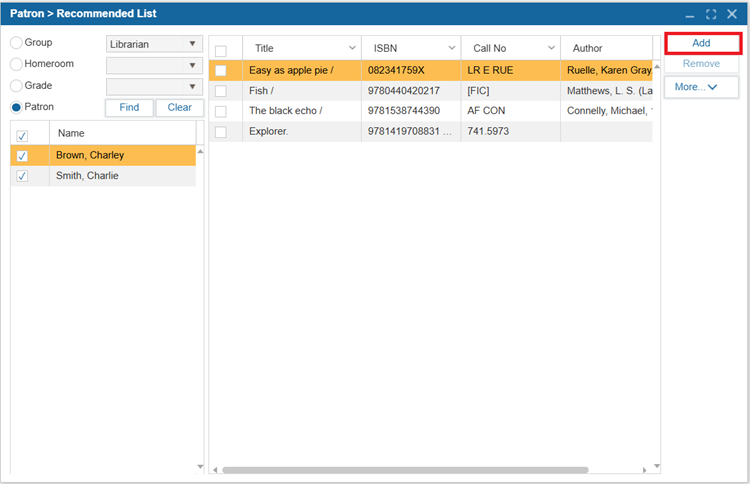Select the Group radio button

(16, 43)
